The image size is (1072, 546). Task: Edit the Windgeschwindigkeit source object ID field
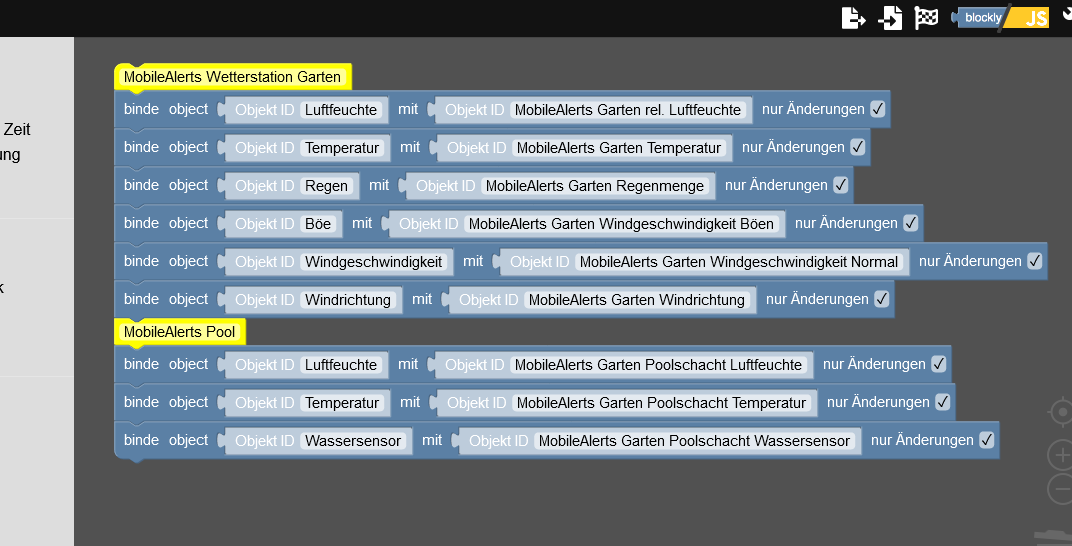(373, 262)
